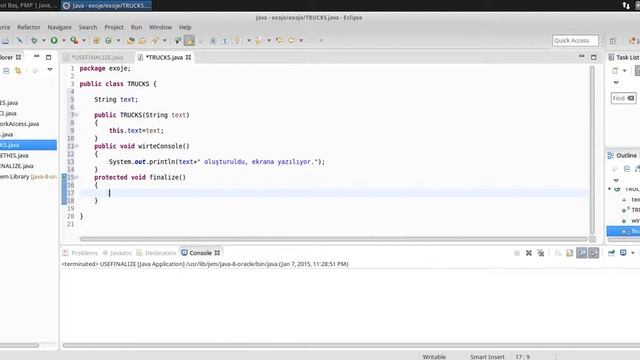This screenshot has width=640, height=360.
Task: Click the Find field in Task List
Action: (x=623, y=98)
